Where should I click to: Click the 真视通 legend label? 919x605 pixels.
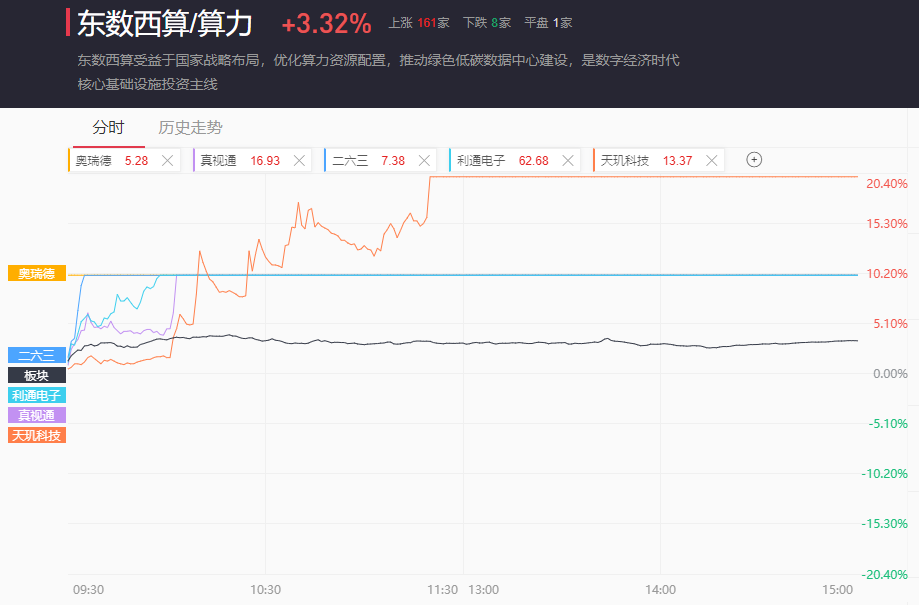[37, 415]
